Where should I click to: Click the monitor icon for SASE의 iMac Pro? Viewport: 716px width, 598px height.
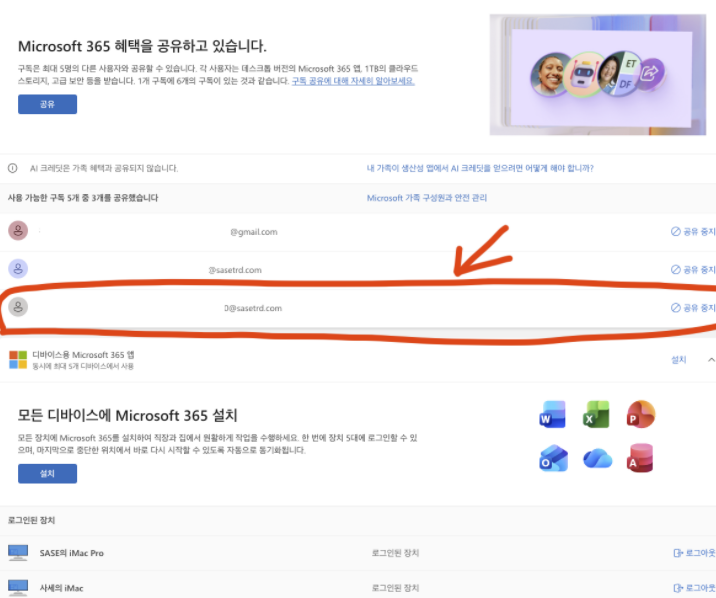(18, 552)
